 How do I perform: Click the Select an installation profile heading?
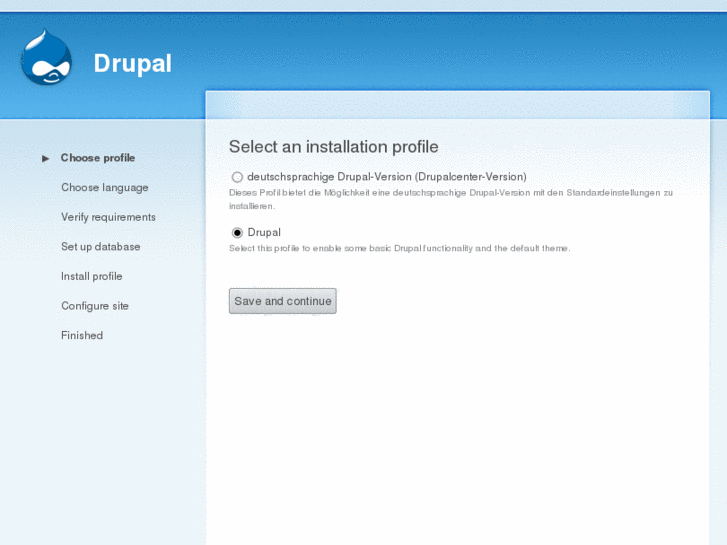pyautogui.click(x=334, y=147)
